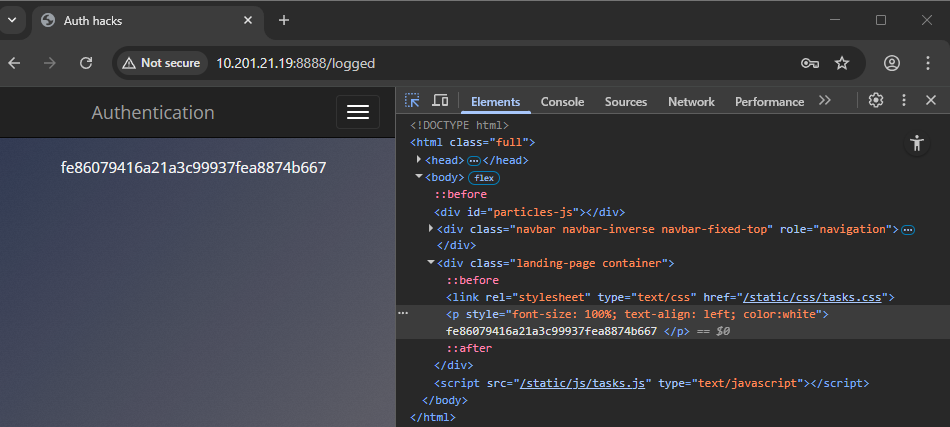Select the DOCTYPE html line
Viewport: 950px width, 427px height.
pyautogui.click(x=459, y=126)
